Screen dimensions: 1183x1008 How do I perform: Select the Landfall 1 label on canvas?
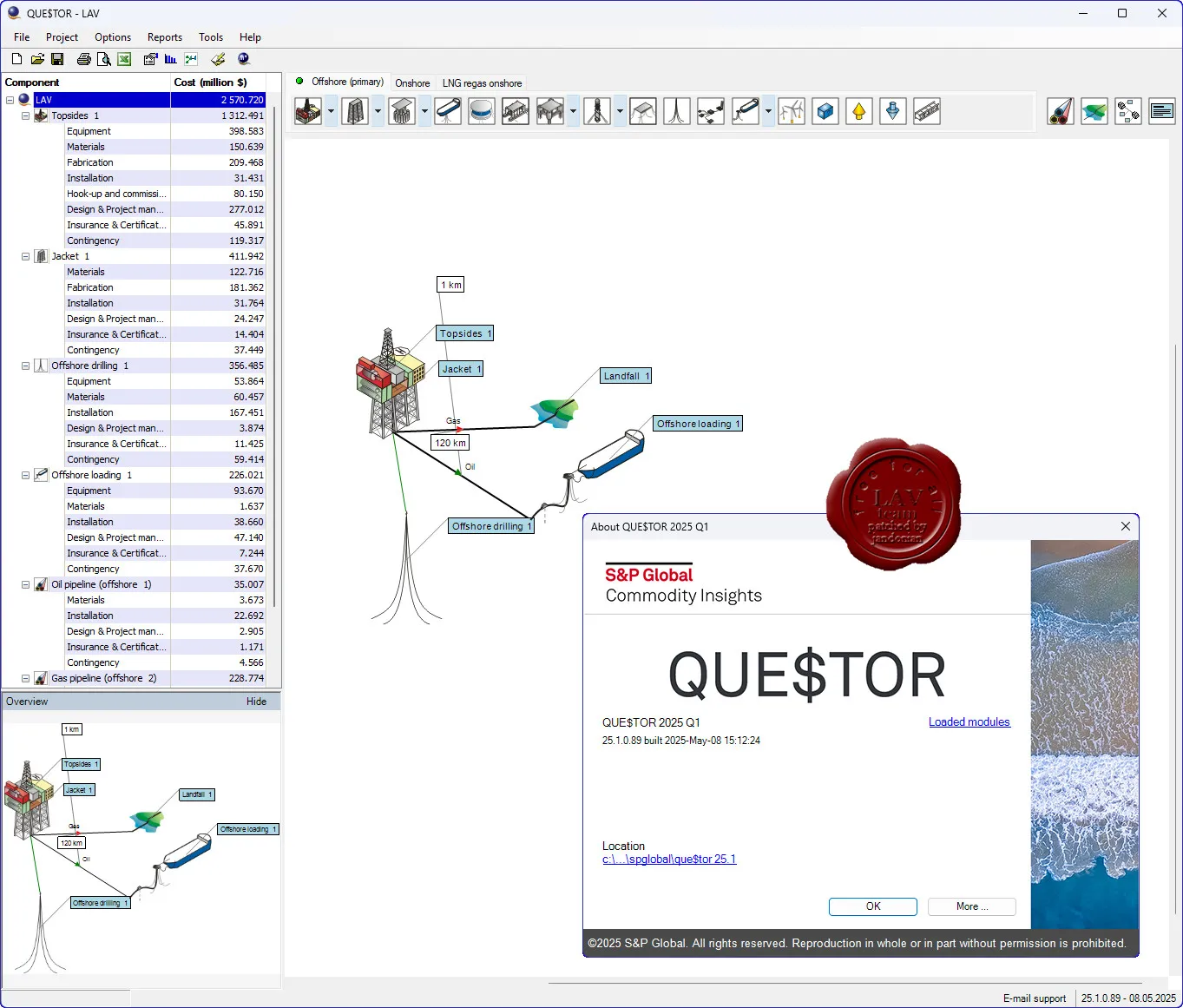tap(626, 376)
